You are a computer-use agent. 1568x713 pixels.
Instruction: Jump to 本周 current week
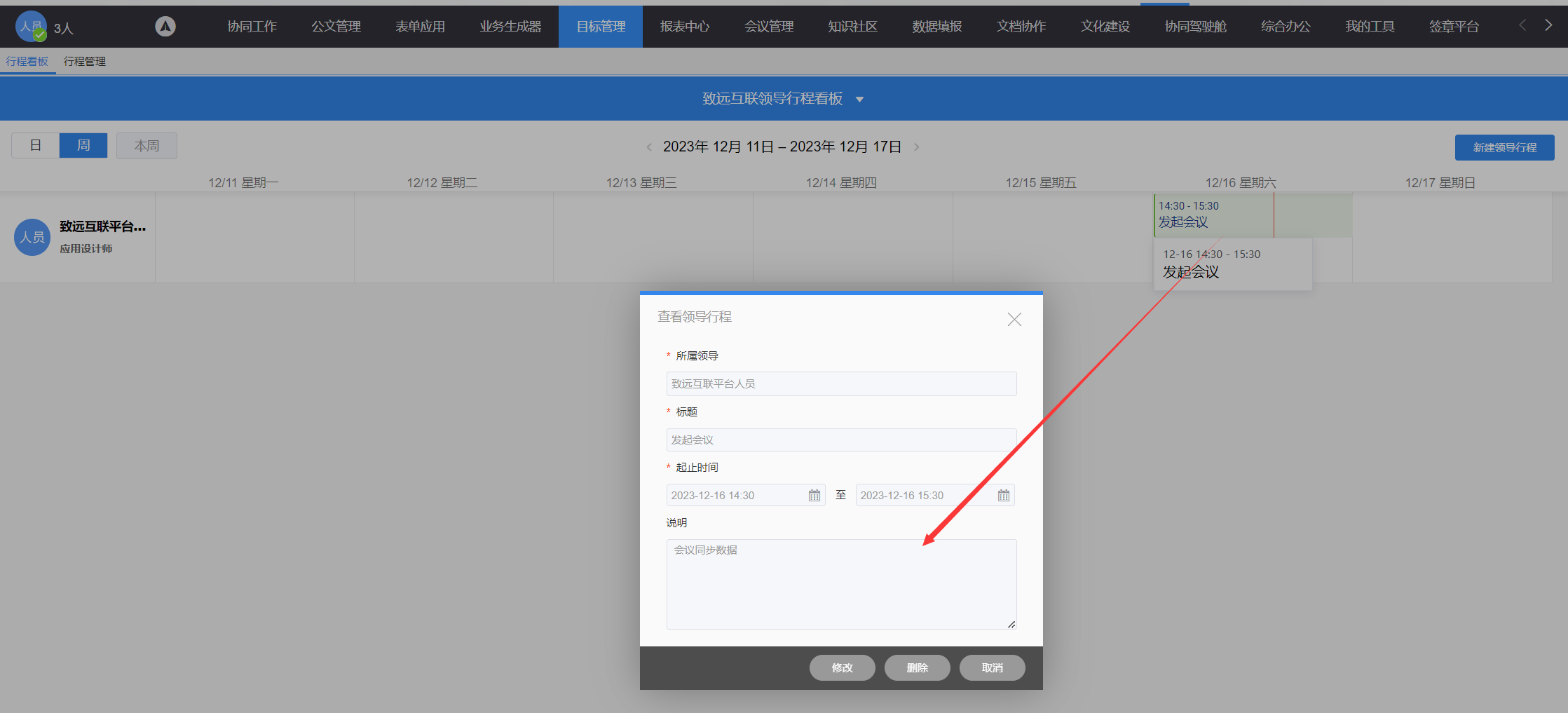coord(146,146)
